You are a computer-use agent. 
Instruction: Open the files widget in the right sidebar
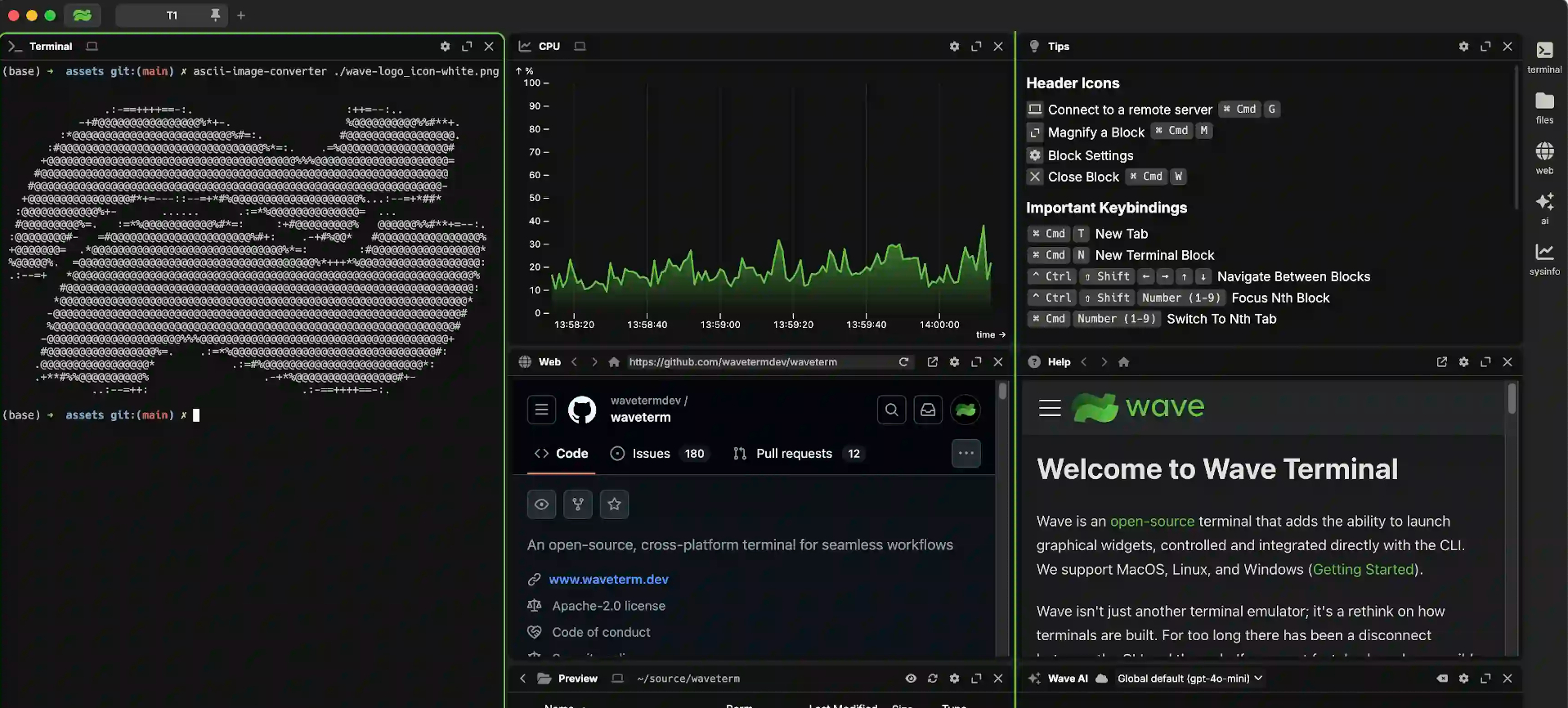(1544, 108)
